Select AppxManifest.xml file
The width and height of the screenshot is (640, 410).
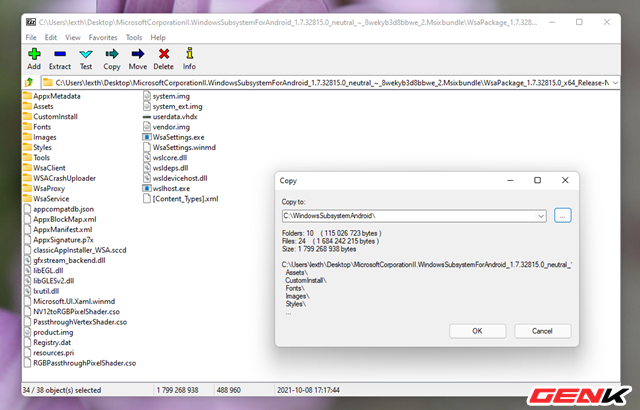click(x=58, y=229)
